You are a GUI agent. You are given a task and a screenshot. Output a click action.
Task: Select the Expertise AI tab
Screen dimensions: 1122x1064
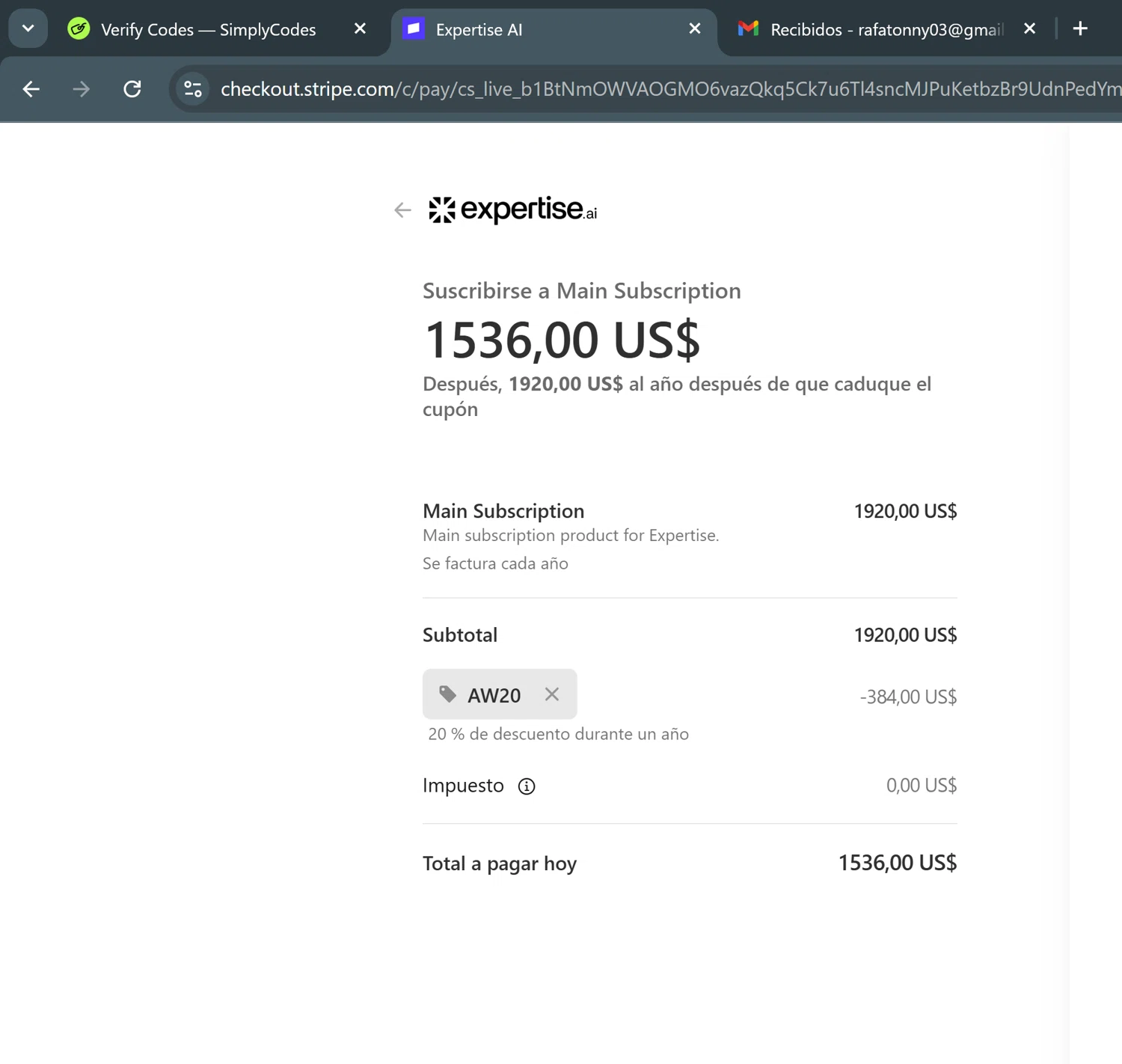[x=554, y=30]
